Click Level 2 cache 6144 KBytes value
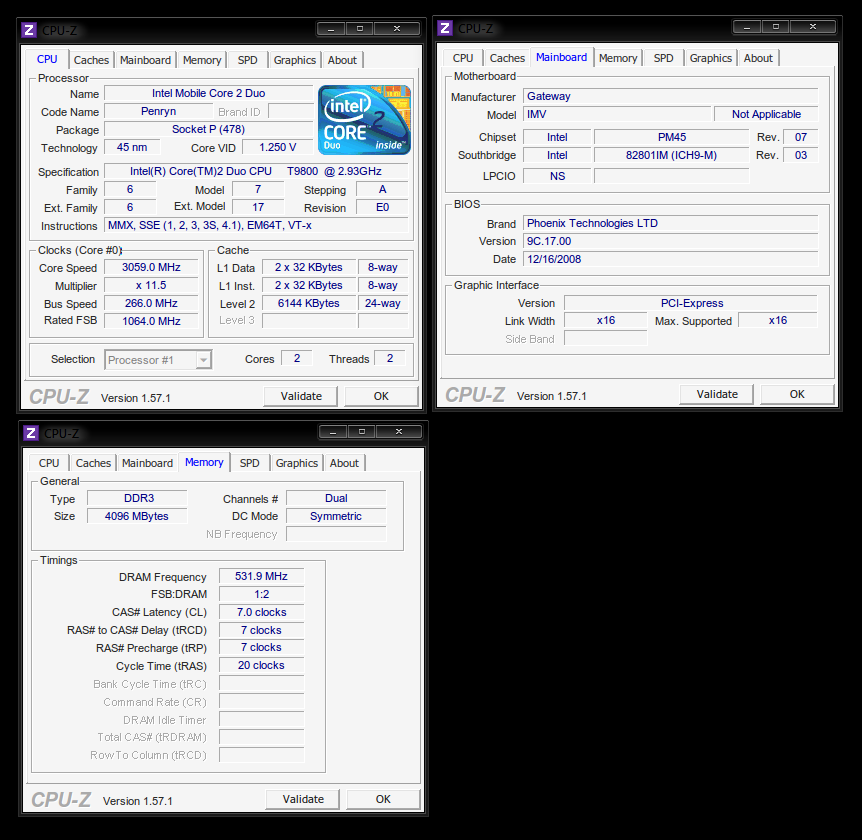Image resolution: width=862 pixels, height=840 pixels. click(308, 303)
